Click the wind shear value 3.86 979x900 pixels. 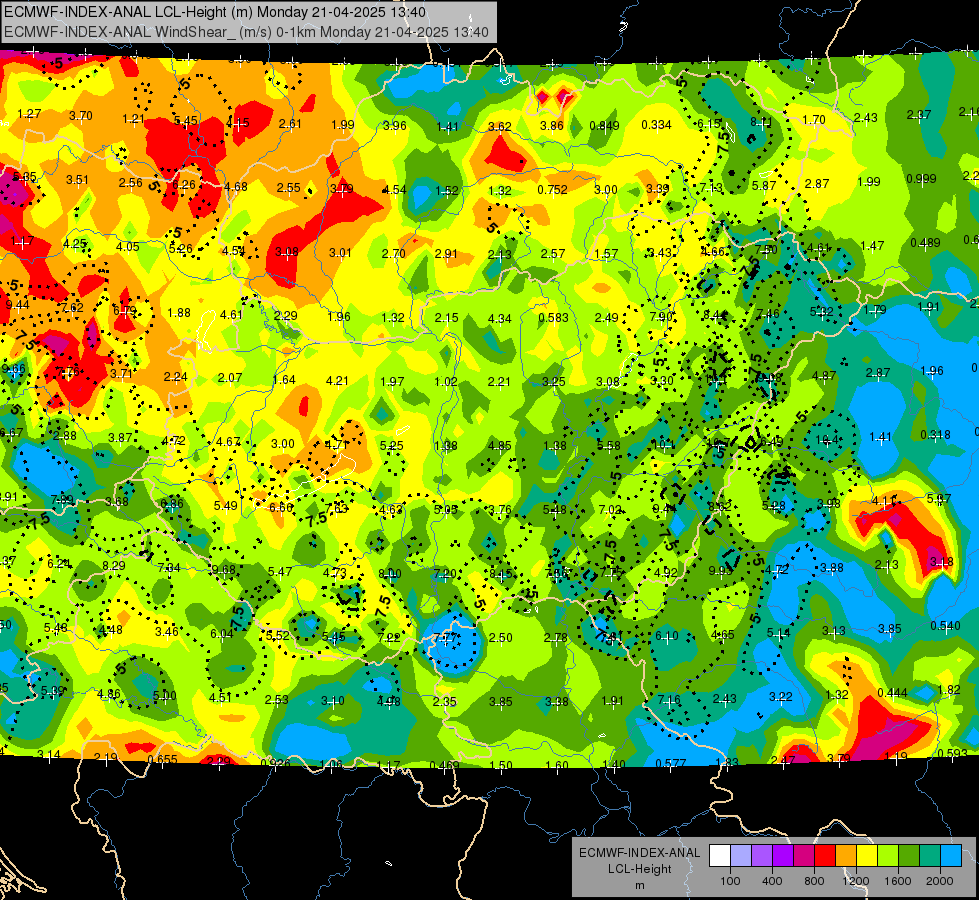(x=552, y=126)
